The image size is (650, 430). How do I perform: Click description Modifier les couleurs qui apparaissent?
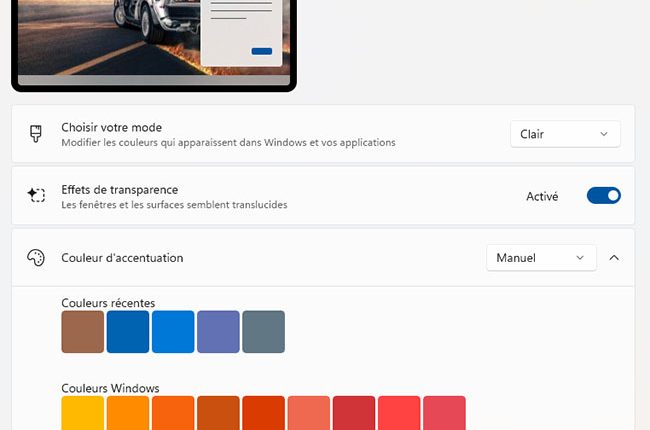pyautogui.click(x=228, y=143)
